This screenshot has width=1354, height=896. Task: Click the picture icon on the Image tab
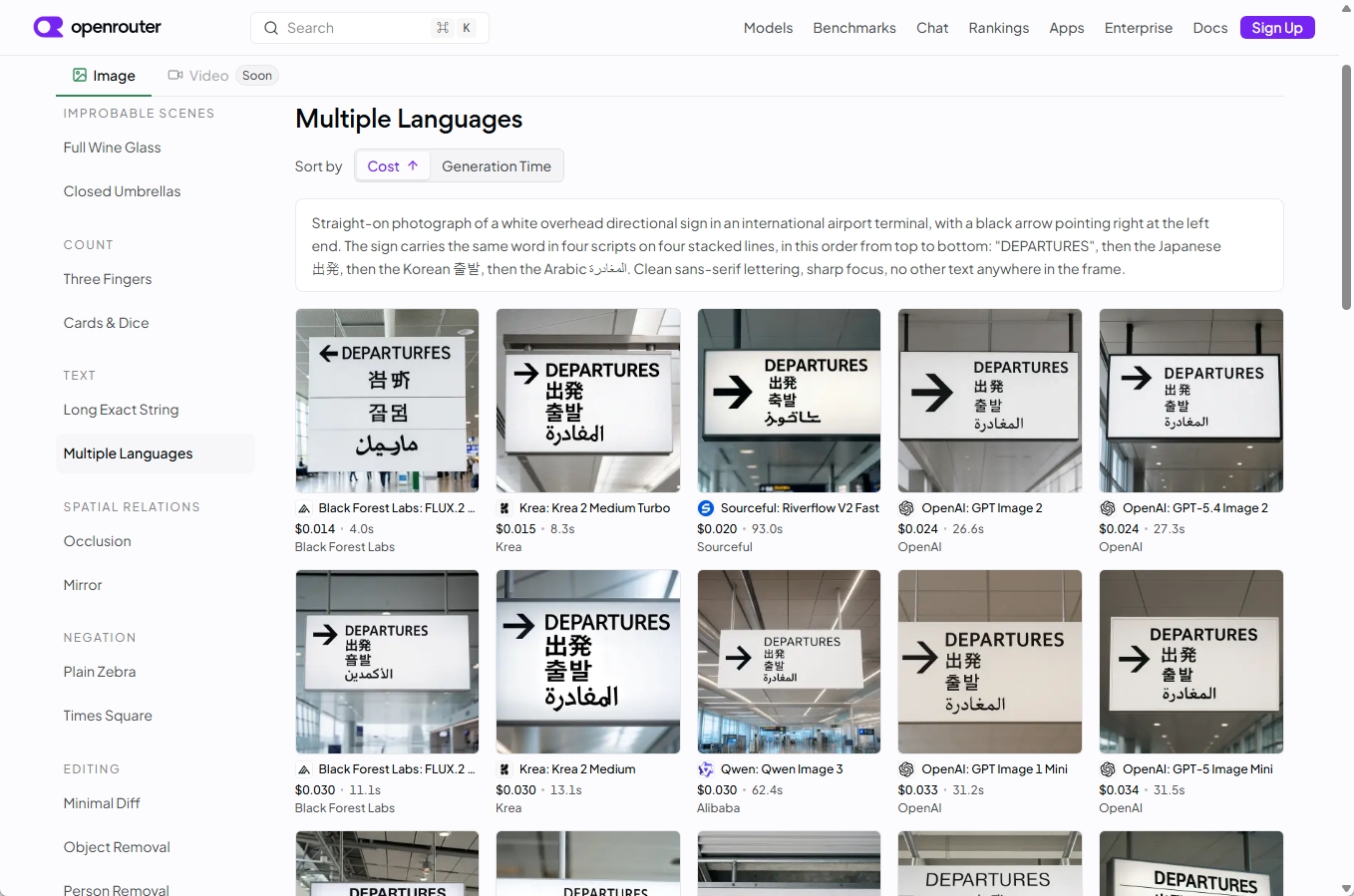tap(80, 75)
